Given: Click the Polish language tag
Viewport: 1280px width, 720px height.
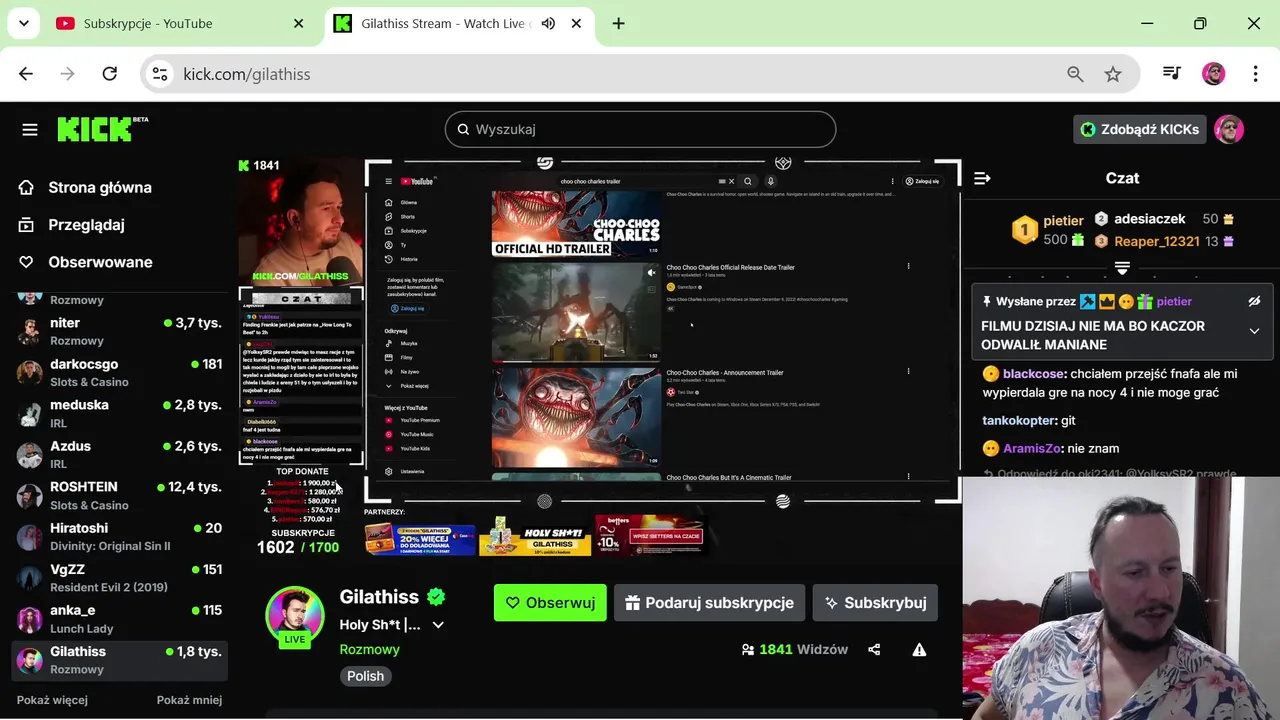Looking at the screenshot, I should [365, 676].
